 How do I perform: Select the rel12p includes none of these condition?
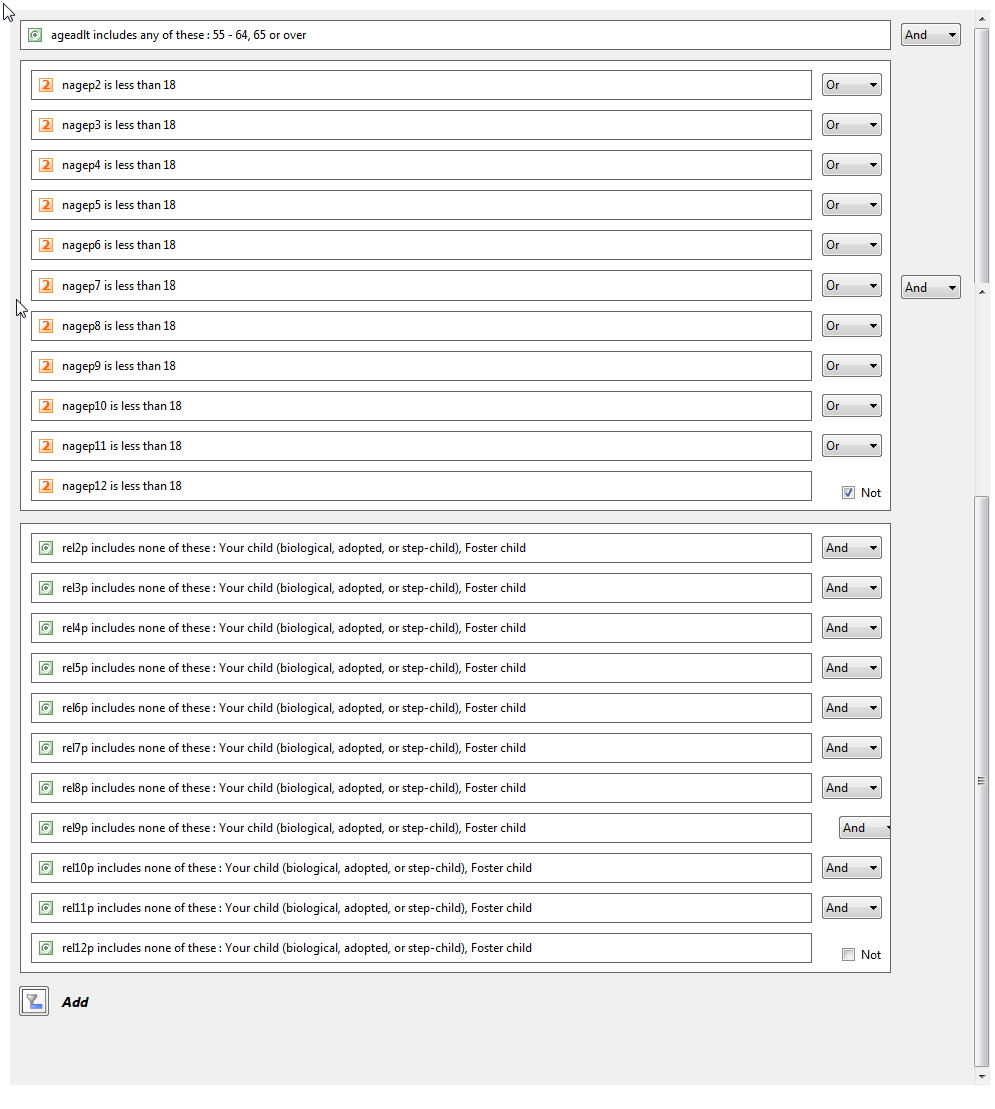tap(421, 948)
